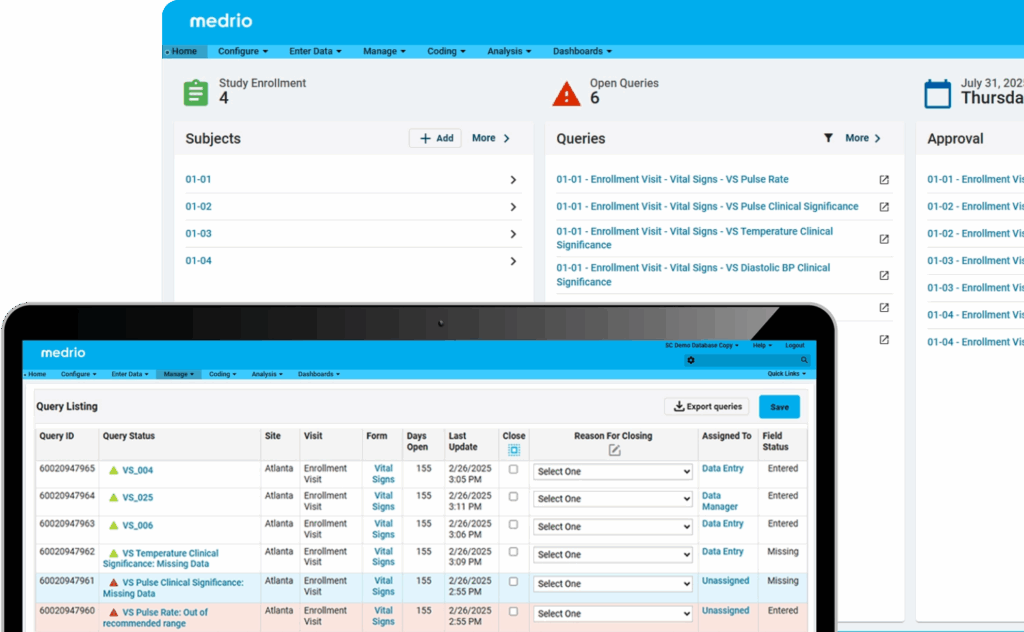
Task: Click the calendar icon beside the date
Action: [x=937, y=94]
